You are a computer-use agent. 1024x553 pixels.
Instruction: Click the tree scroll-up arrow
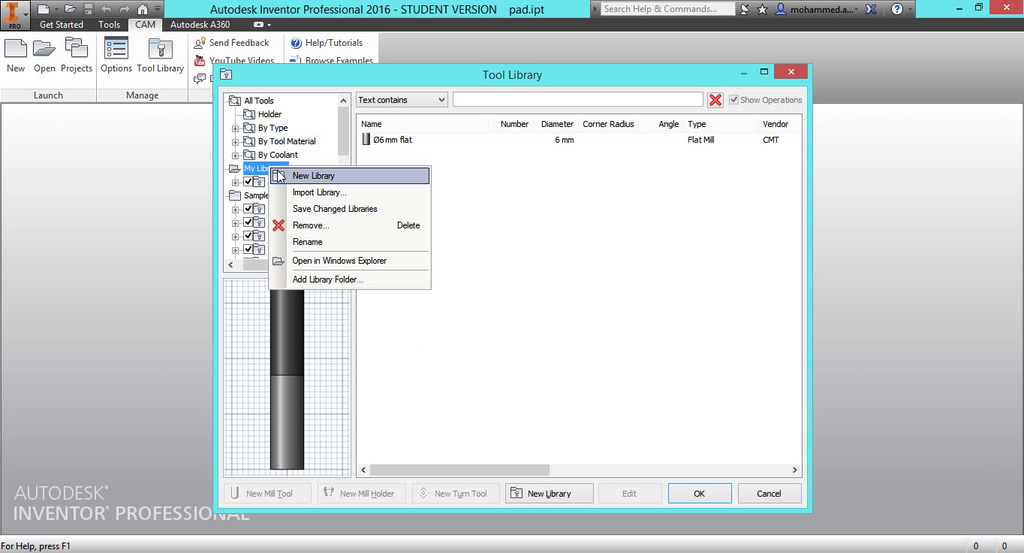tap(344, 101)
